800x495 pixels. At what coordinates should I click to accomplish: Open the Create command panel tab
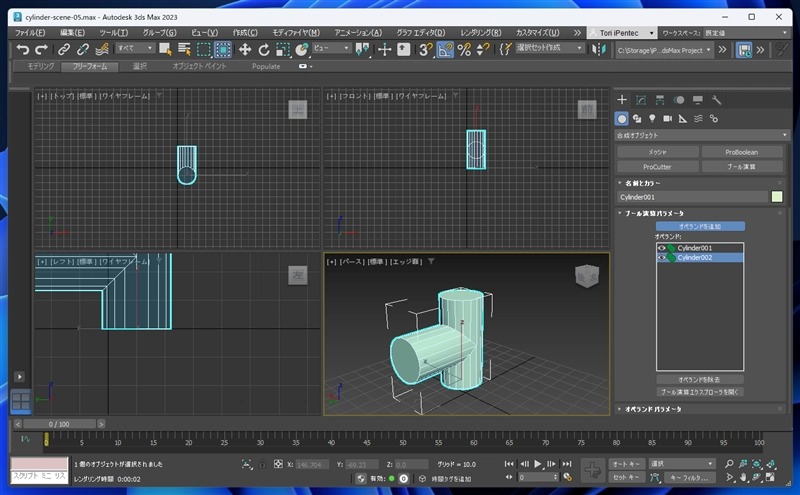tap(622, 100)
